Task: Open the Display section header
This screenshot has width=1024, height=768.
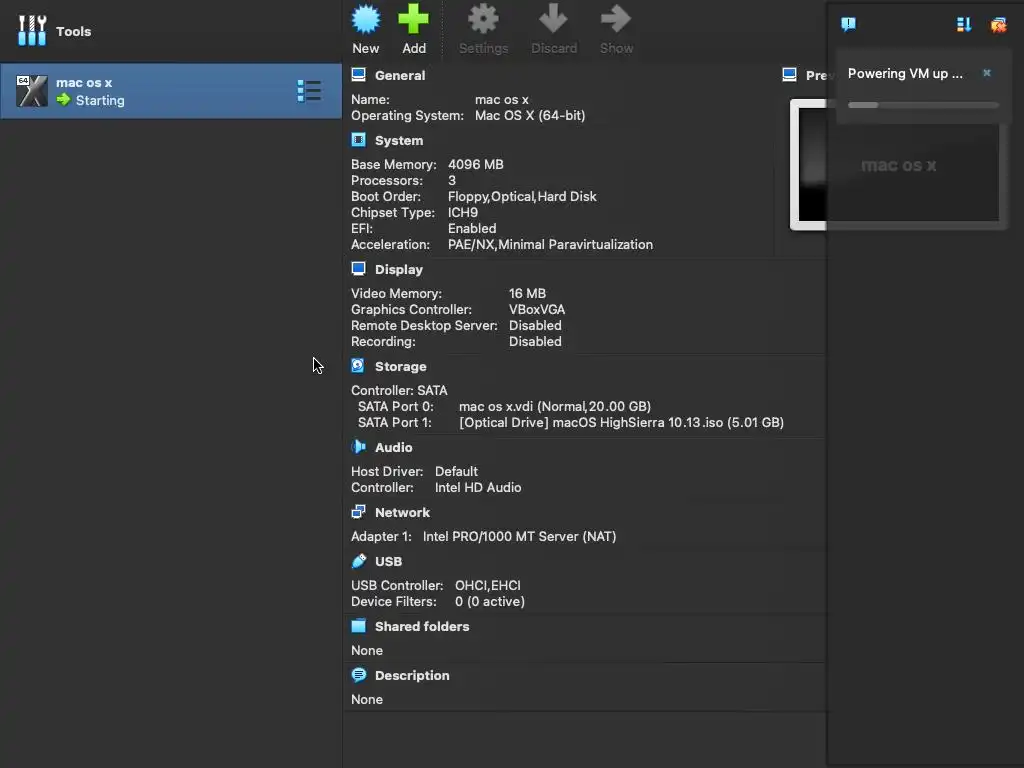Action: click(399, 269)
